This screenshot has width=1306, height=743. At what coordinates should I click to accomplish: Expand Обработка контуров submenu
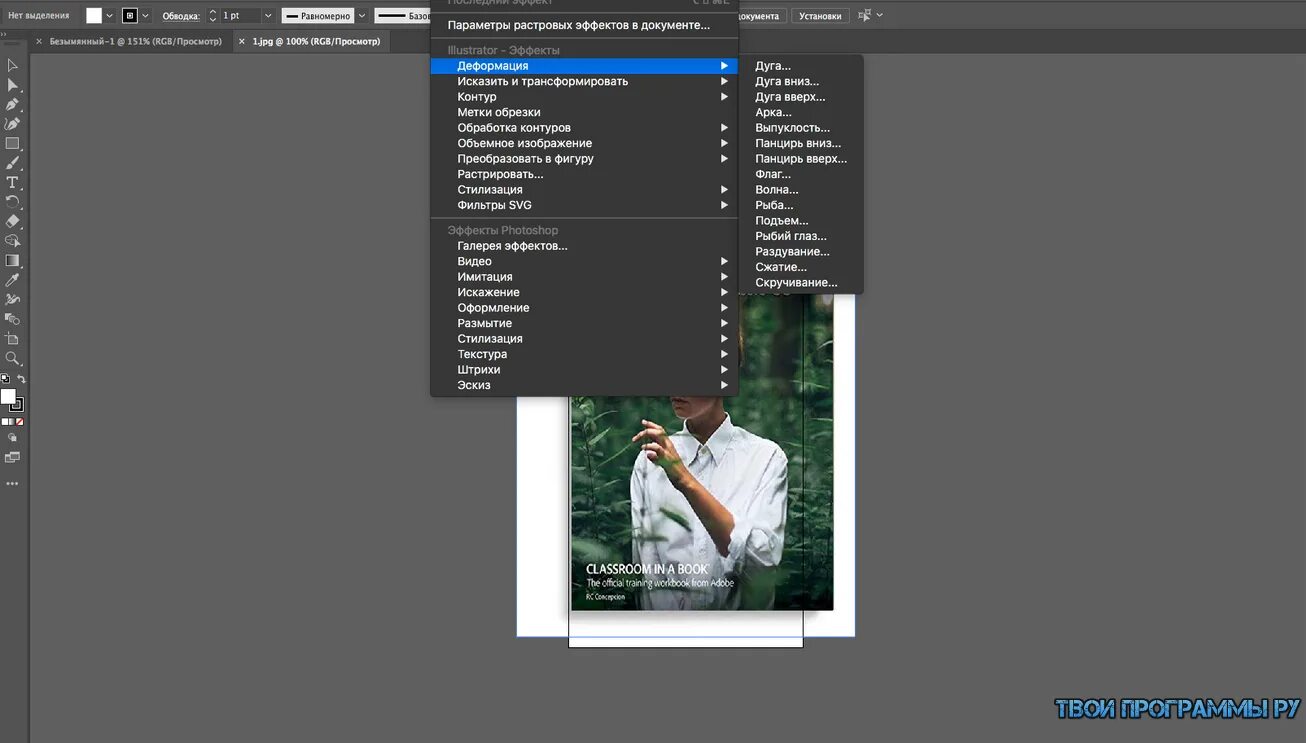click(584, 128)
